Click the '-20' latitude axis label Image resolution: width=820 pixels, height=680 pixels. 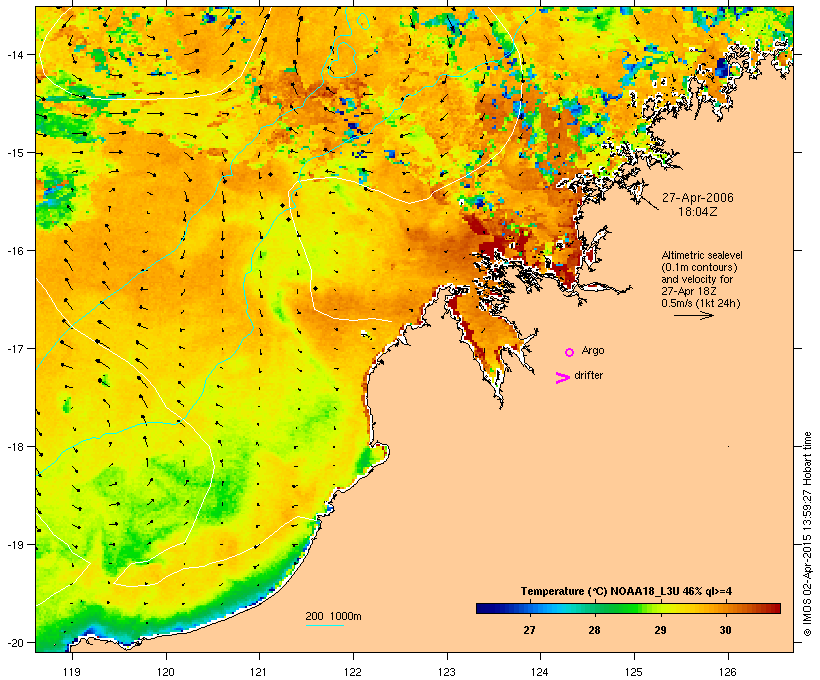15,642
